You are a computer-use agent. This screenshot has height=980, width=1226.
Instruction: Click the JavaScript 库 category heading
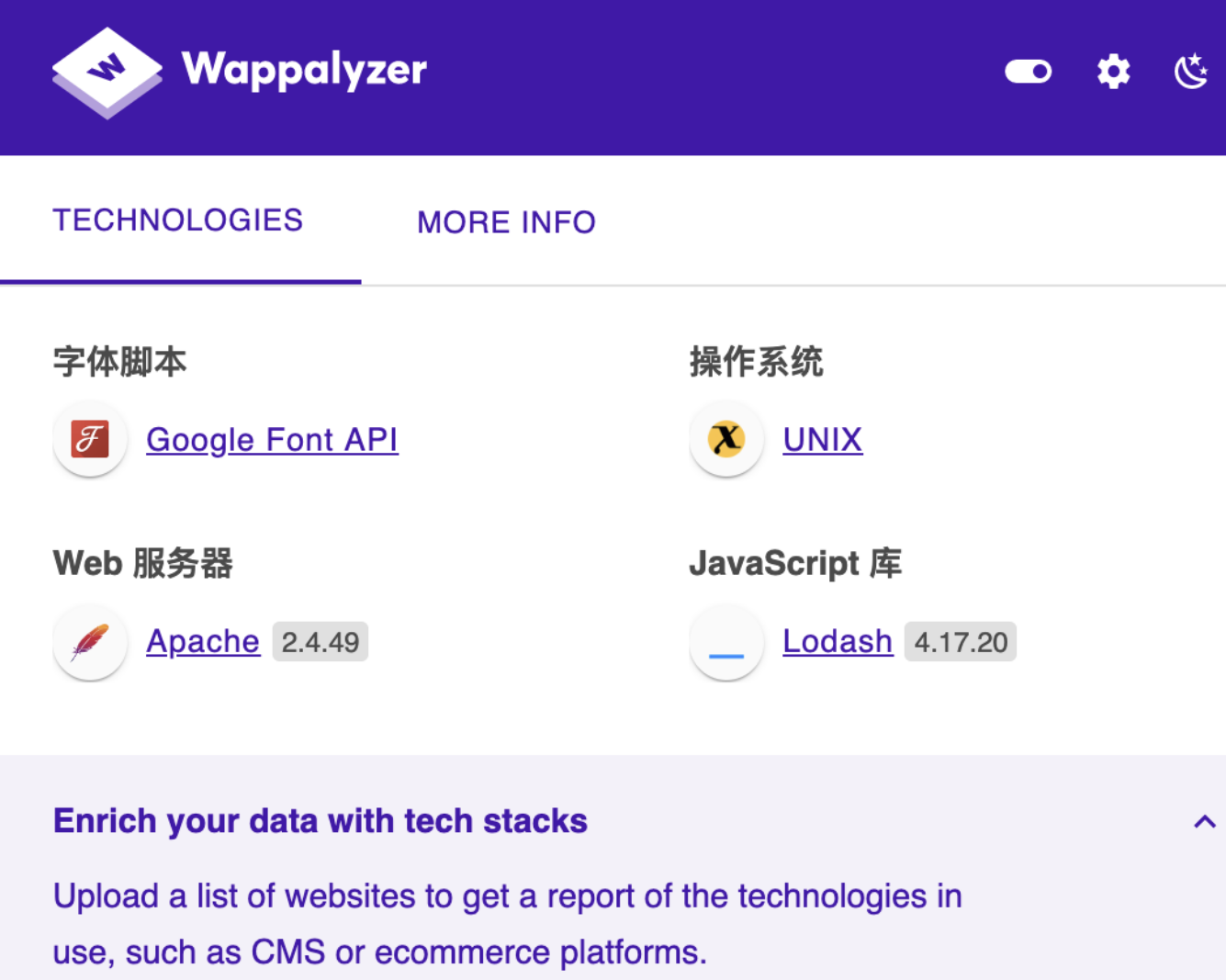tap(795, 563)
